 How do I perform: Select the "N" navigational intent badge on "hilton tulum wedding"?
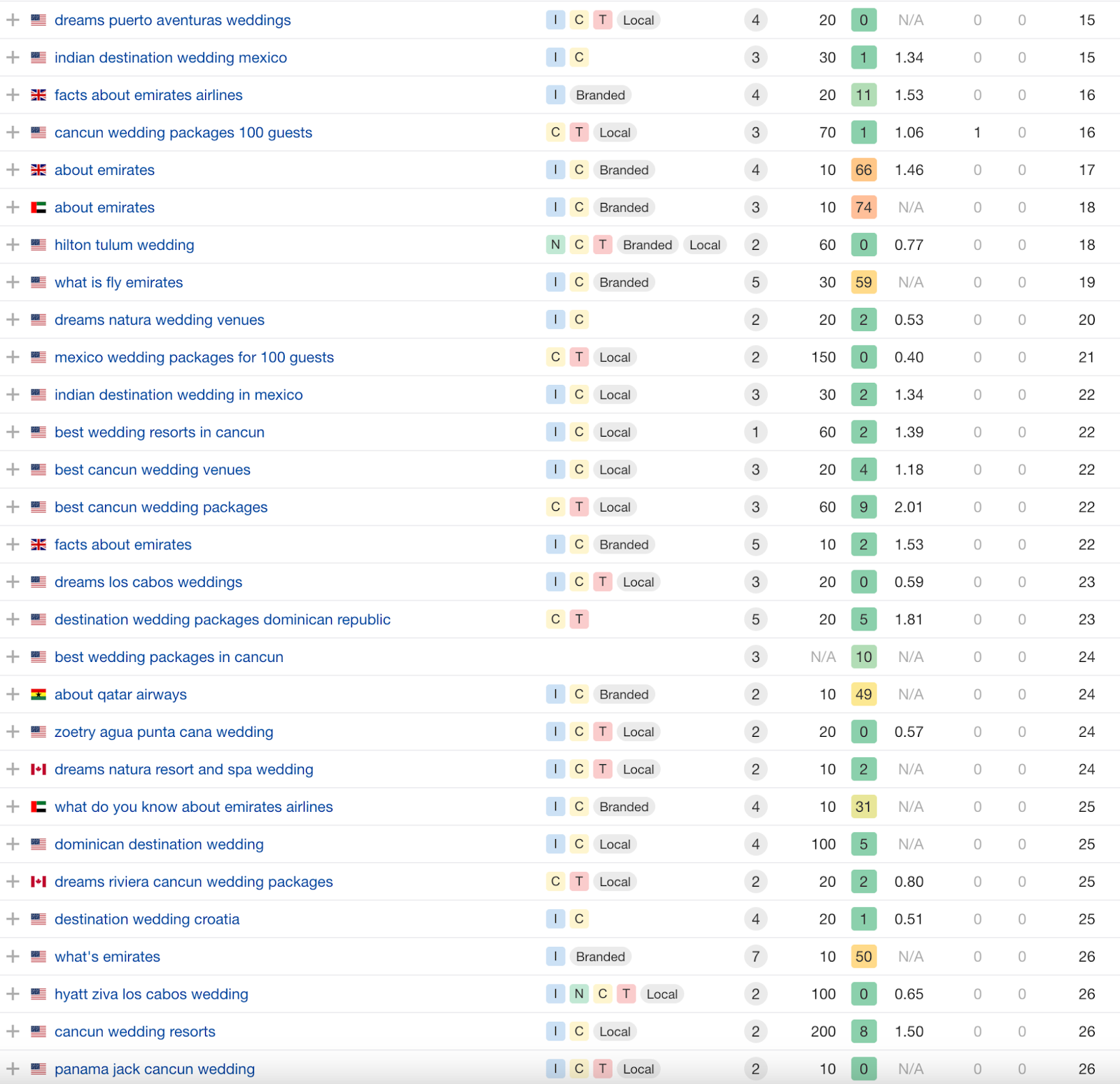(x=555, y=245)
